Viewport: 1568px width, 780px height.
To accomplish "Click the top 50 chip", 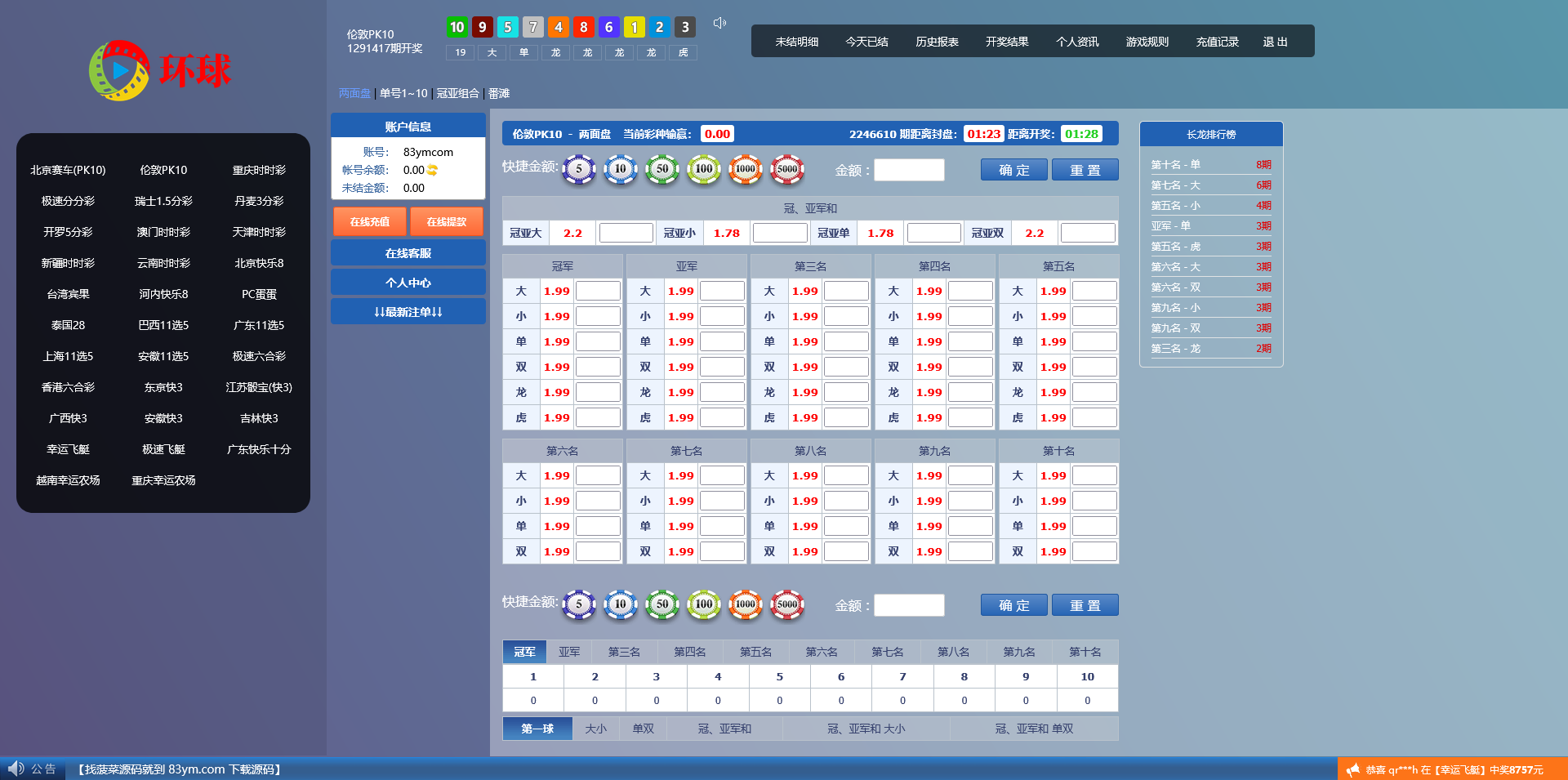I will [x=662, y=169].
